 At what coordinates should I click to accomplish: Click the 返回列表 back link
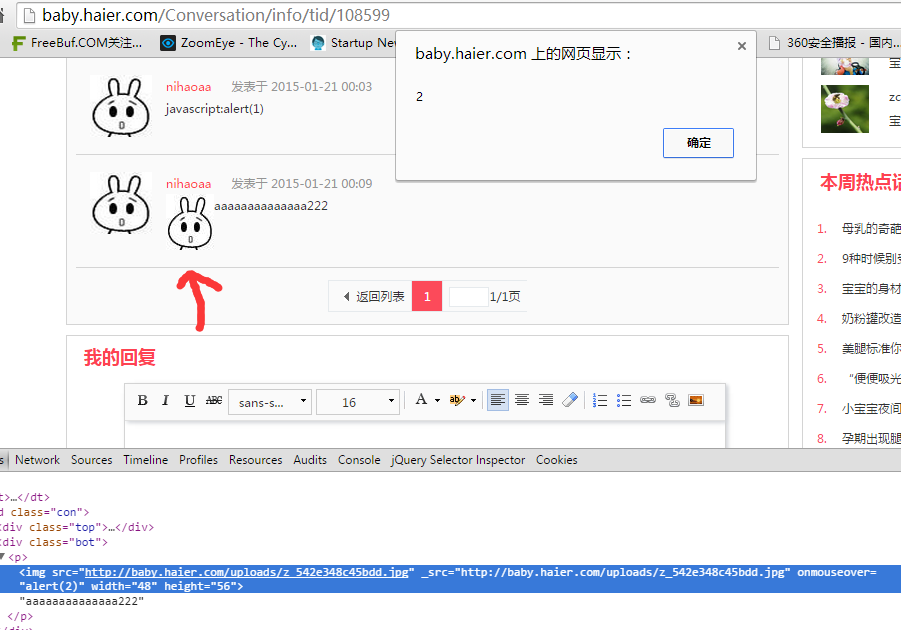click(x=374, y=297)
